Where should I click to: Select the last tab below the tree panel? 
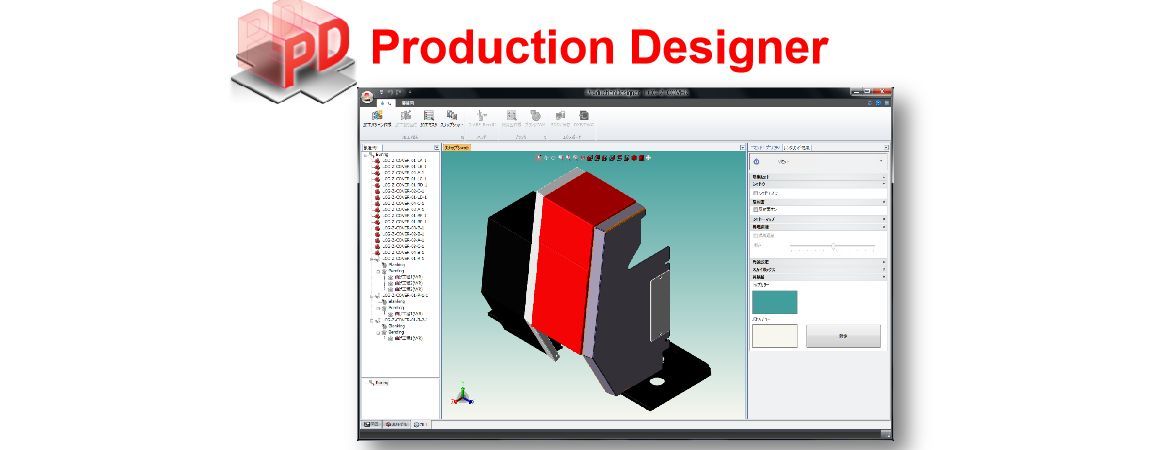coord(421,424)
